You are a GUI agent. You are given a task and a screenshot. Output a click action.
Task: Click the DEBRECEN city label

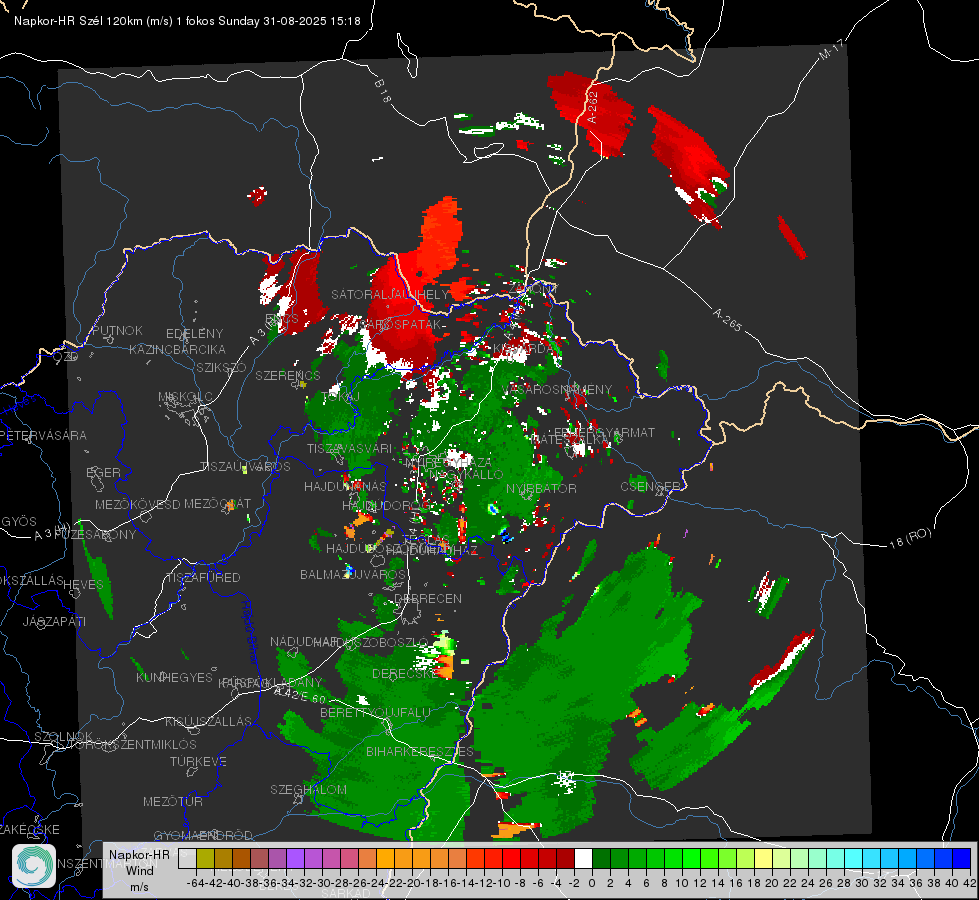428,598
